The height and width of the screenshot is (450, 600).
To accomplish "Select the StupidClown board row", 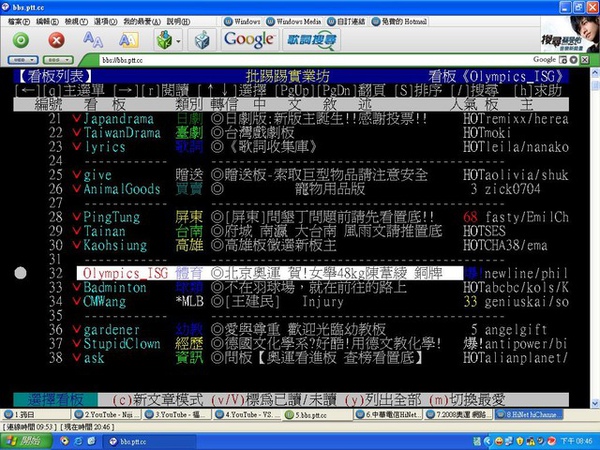I will (291, 344).
